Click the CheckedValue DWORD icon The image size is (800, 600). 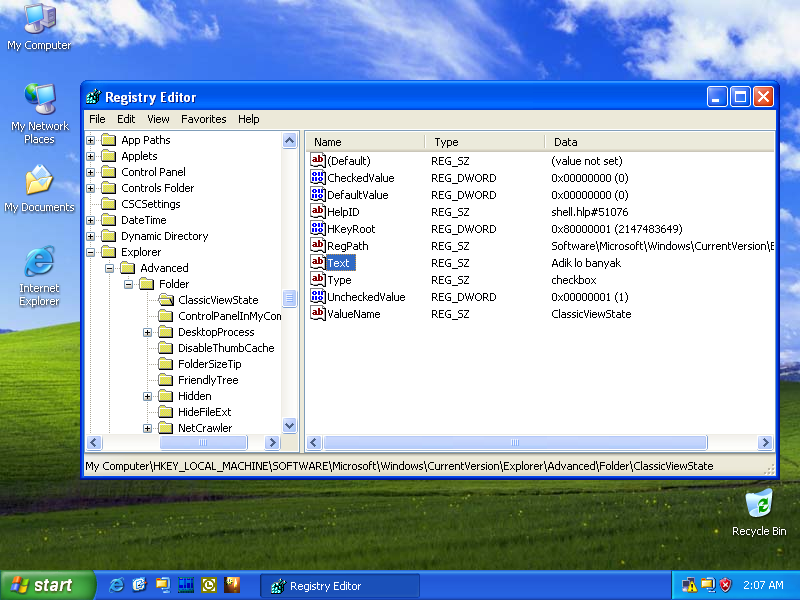pos(317,178)
